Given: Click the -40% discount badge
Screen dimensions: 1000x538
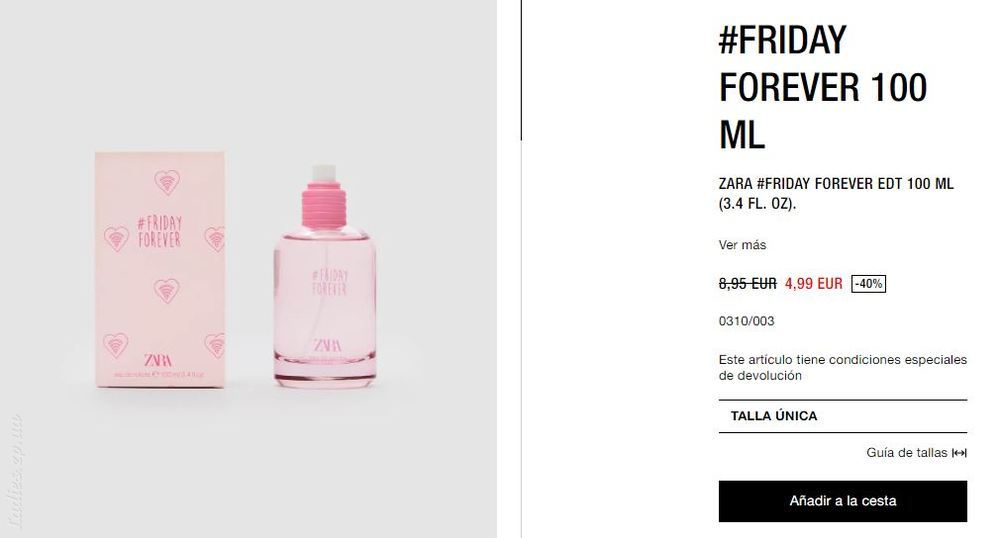Looking at the screenshot, I should click(869, 284).
